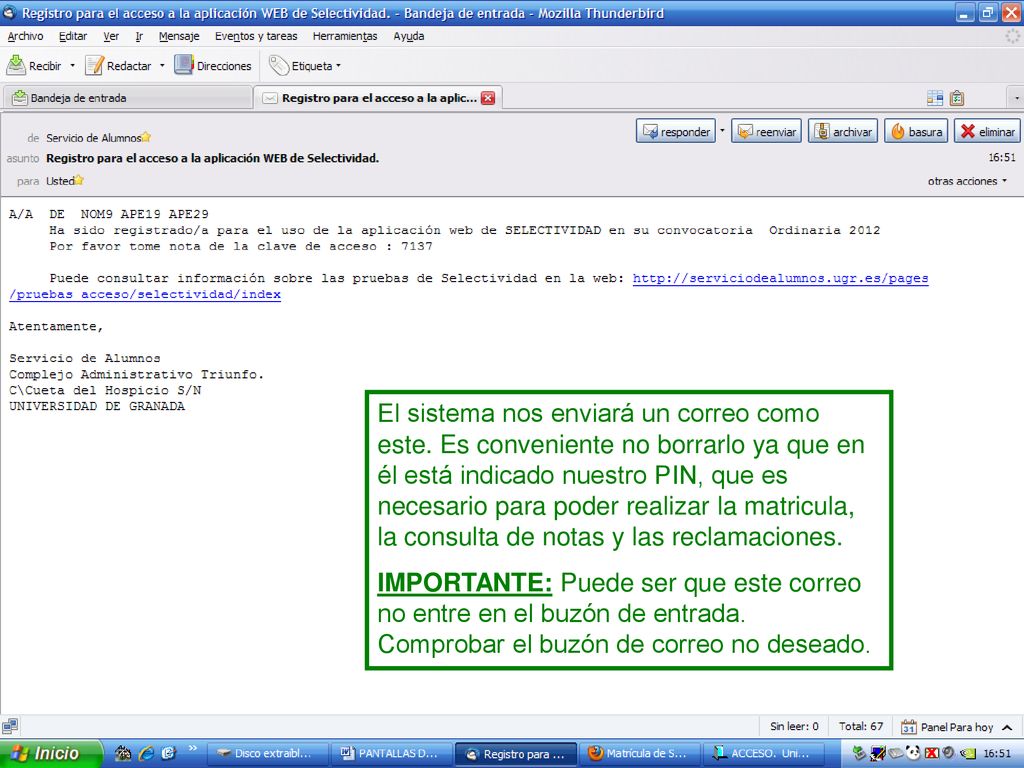1024x768 pixels.
Task: Click the Sin leer: 0 status entry
Action: click(x=793, y=726)
